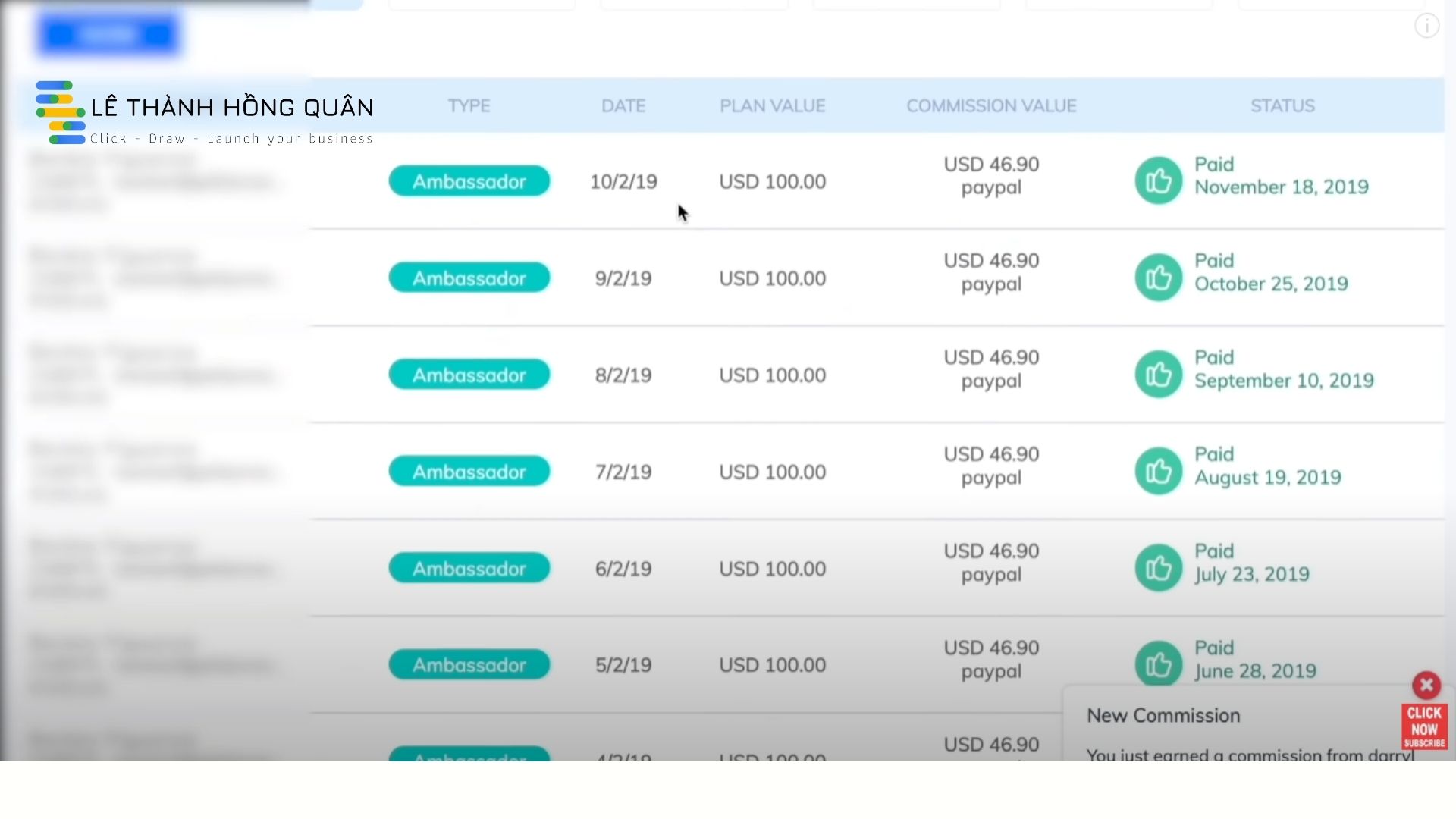1456x819 pixels.
Task: Click thumbs-up icon for November 18 payment
Action: pos(1158,180)
